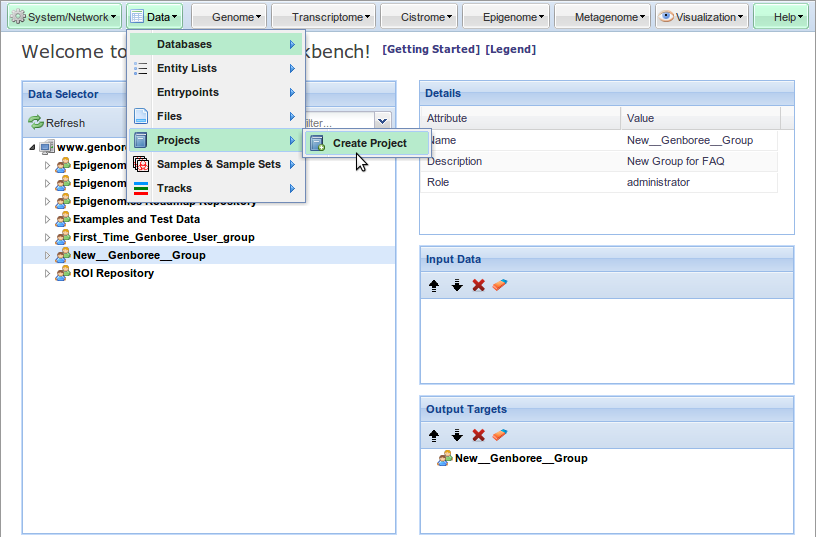Click the move-up arrow in Output Targets
Screen dimensions: 816x537
pyautogui.click(x=434, y=436)
